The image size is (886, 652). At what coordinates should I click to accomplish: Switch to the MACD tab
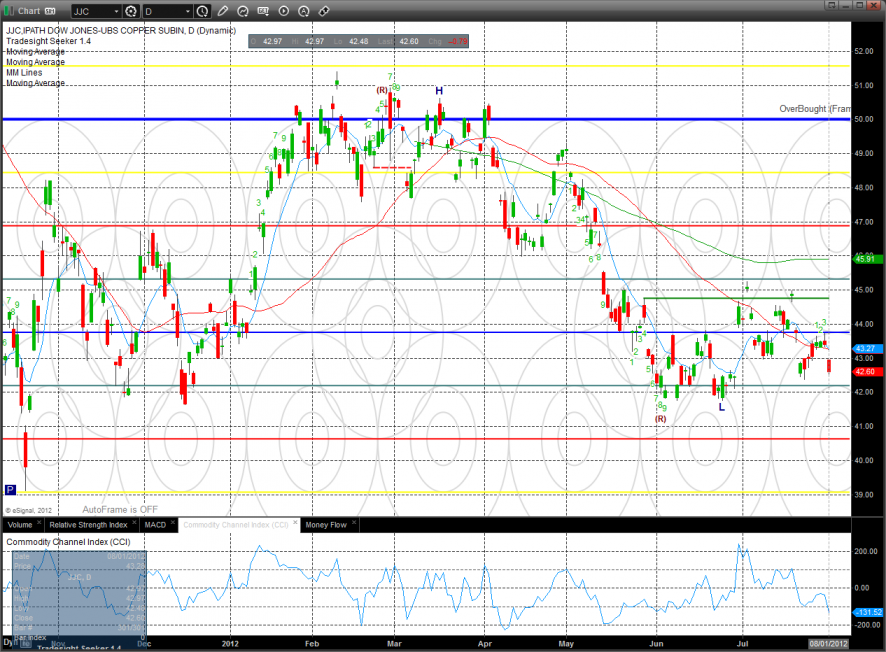(x=155, y=524)
